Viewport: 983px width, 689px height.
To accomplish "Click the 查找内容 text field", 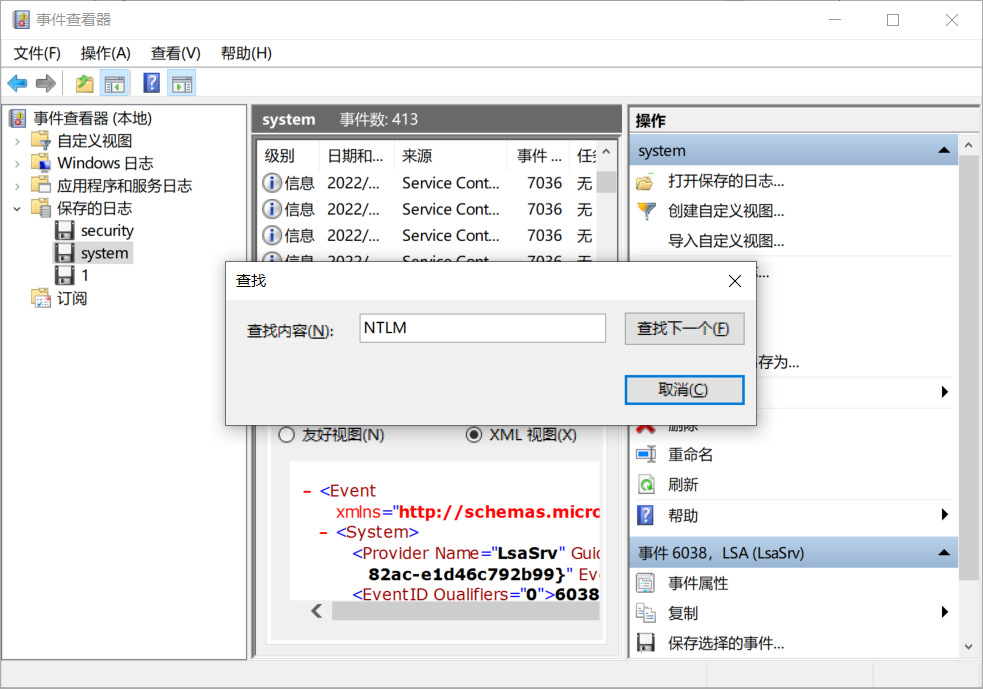I will click(x=482, y=329).
